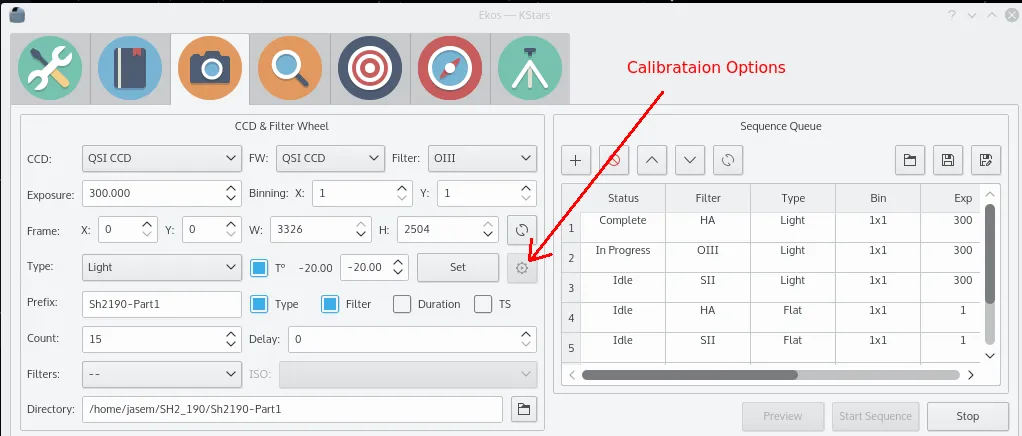Move the queue job up
This screenshot has width=1022, height=436.
click(x=652, y=160)
